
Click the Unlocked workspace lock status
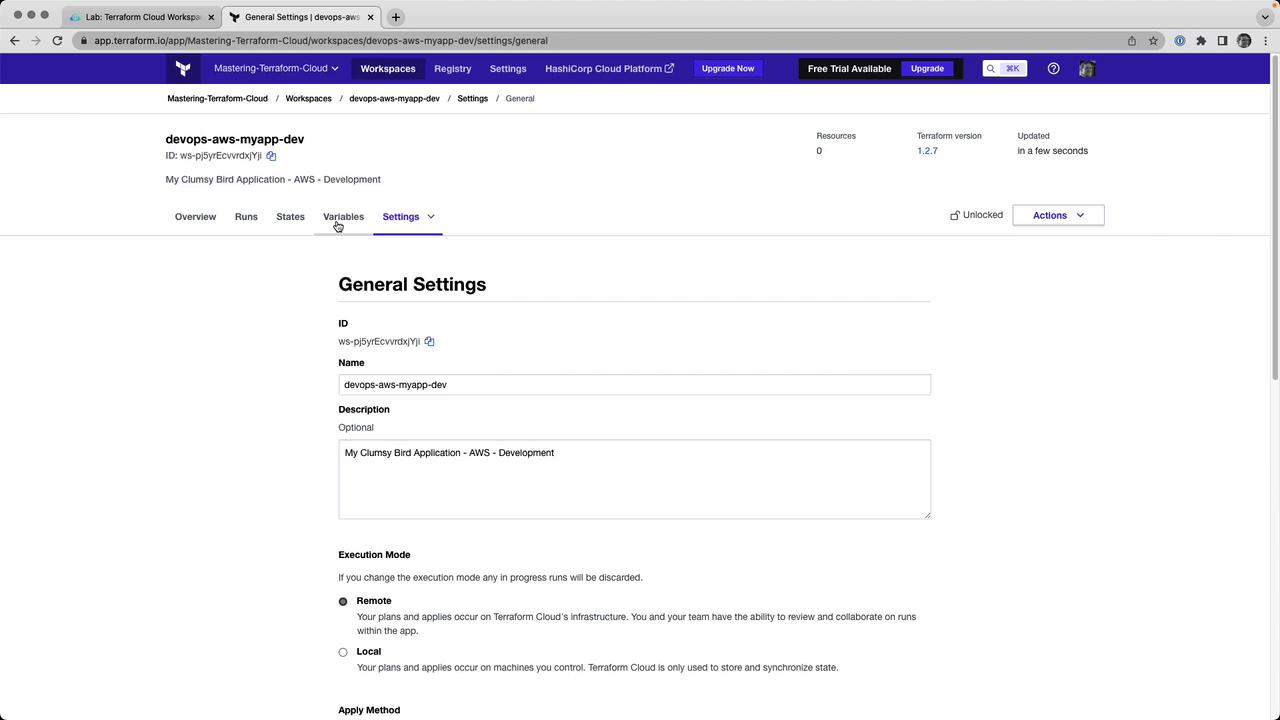976,215
